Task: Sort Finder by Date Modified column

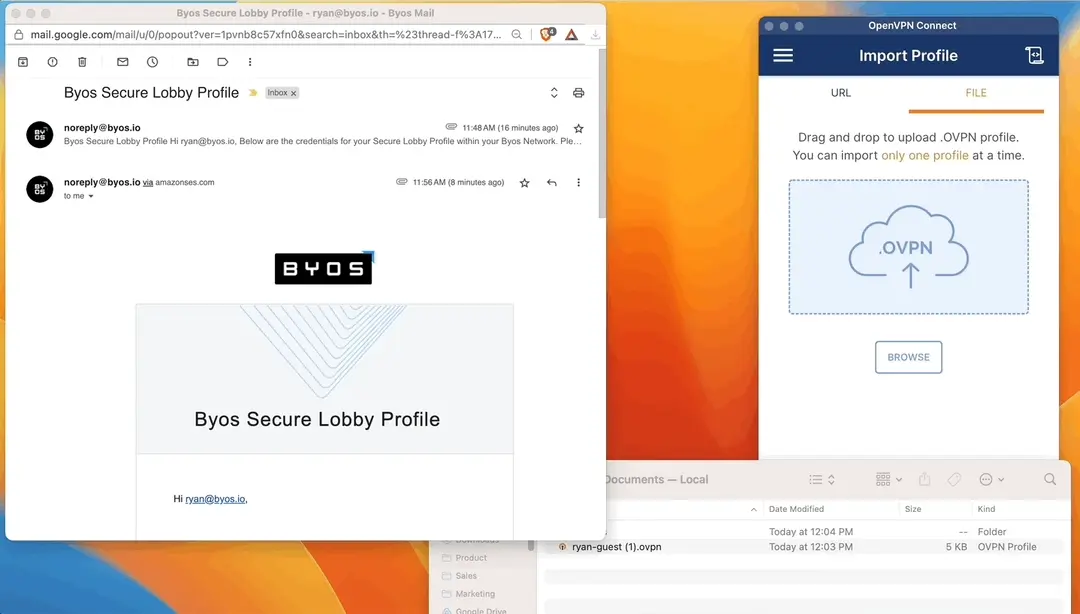Action: [796, 509]
